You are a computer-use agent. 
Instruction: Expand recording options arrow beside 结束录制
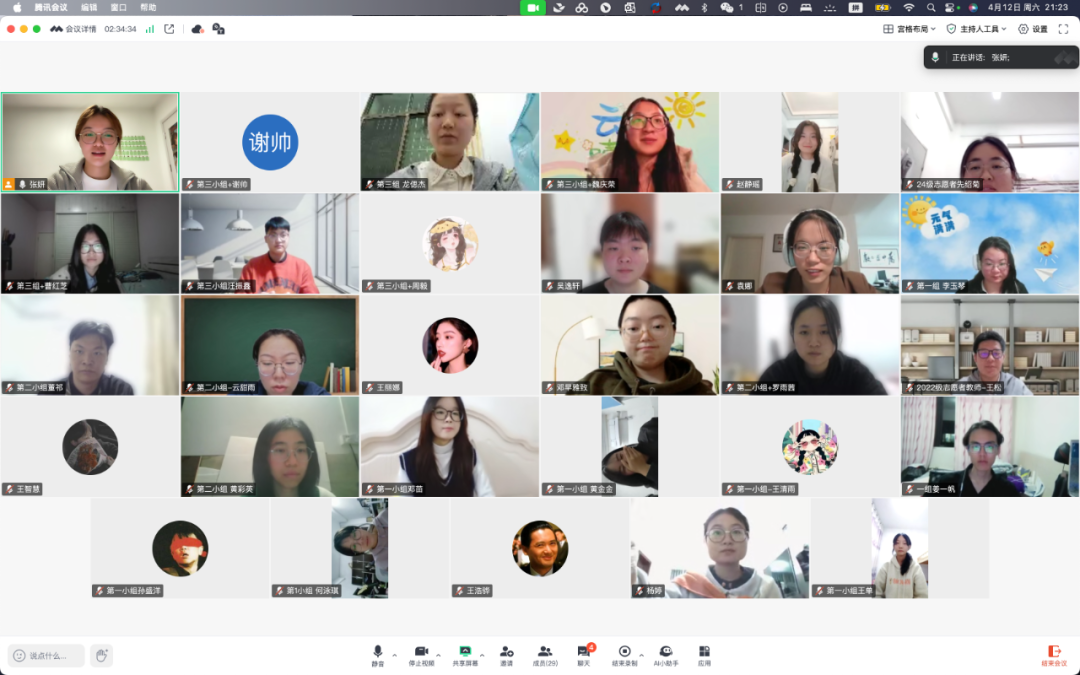click(641, 655)
